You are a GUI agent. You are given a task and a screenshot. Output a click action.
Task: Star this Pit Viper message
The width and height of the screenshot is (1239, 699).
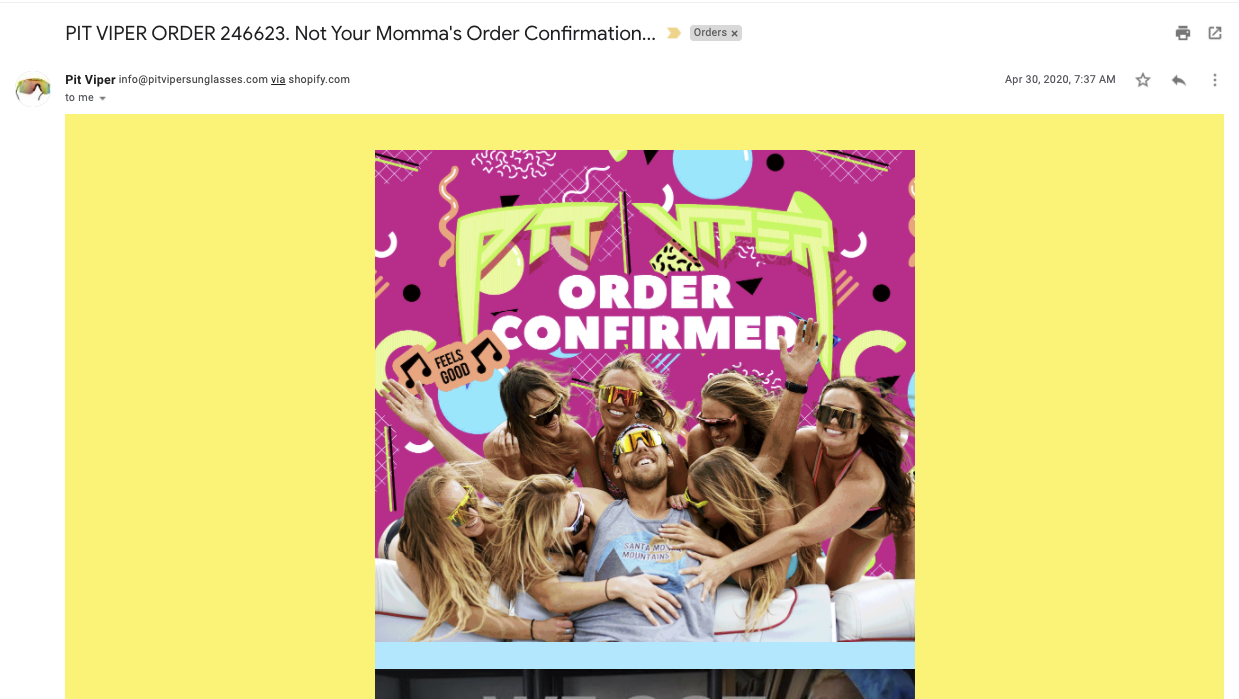click(1142, 79)
